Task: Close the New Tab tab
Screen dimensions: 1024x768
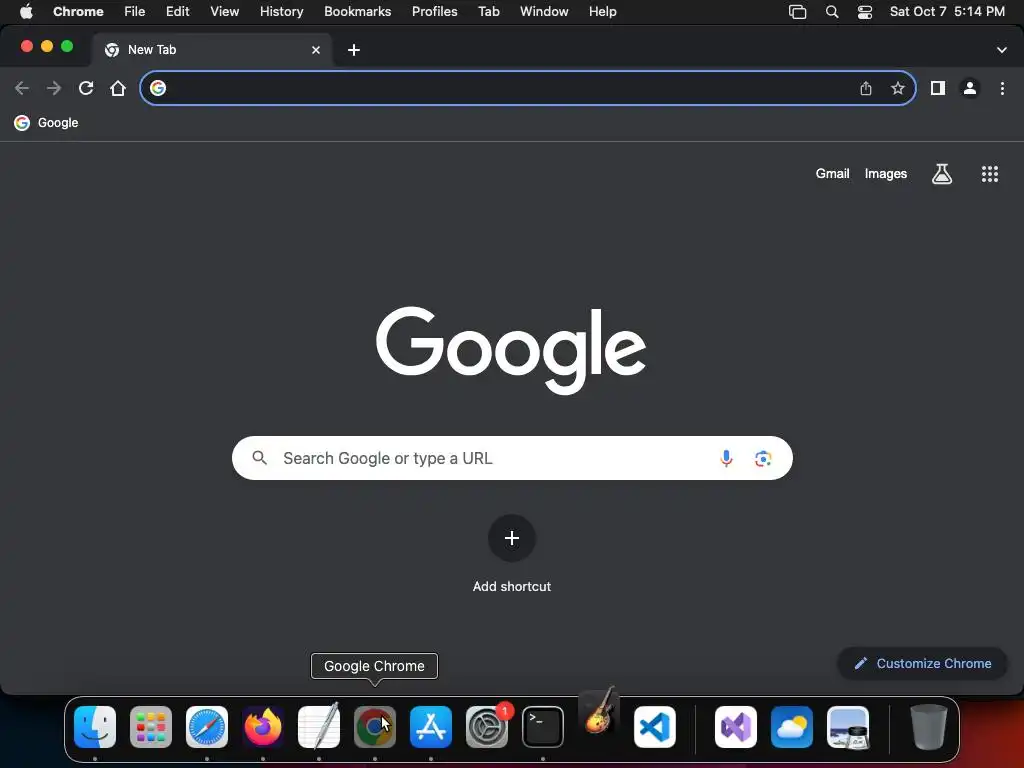Action: tap(316, 50)
